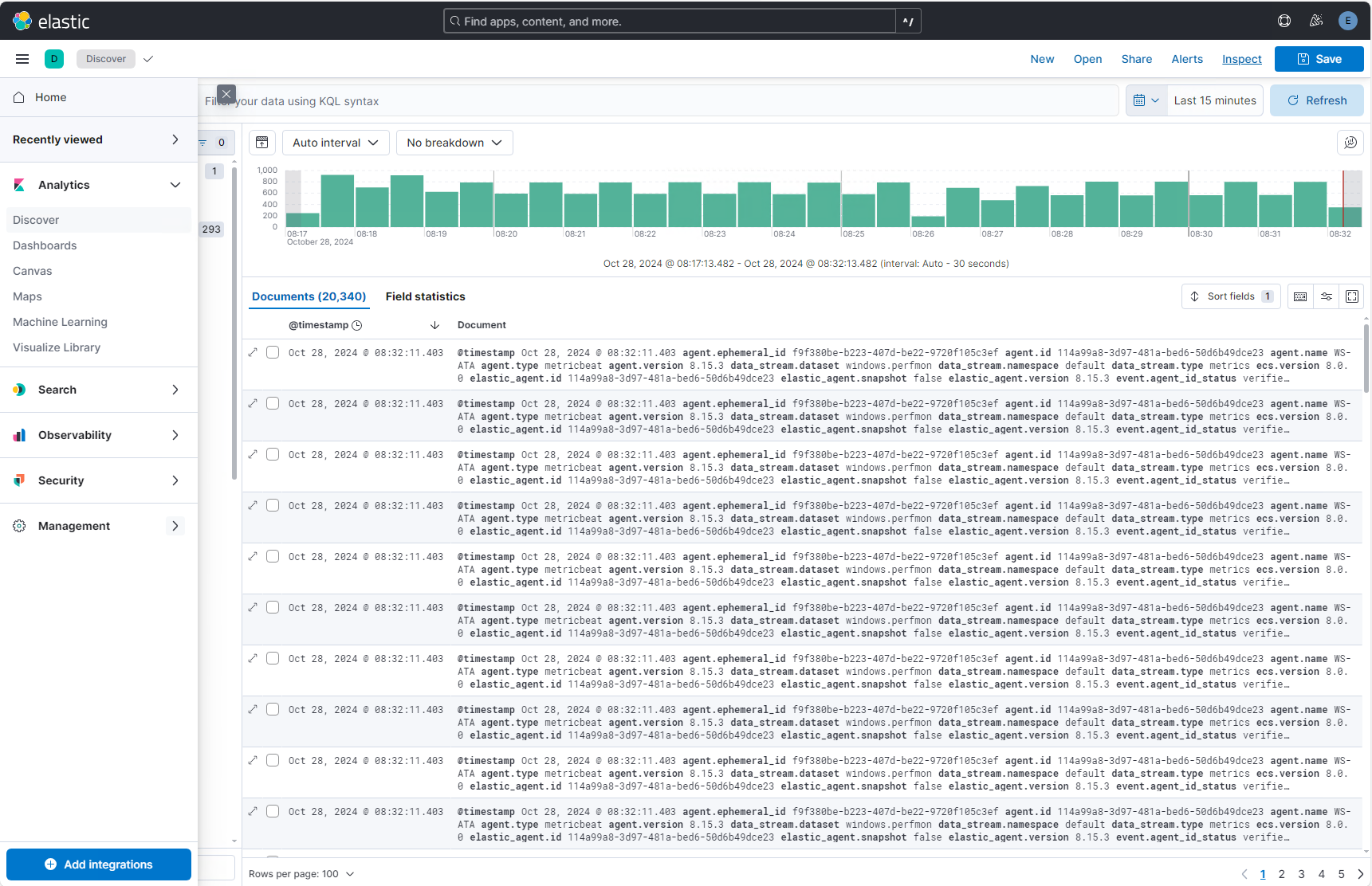Image resolution: width=1372 pixels, height=886 pixels.
Task: Click the KQL filter query input
Action: (x=658, y=101)
